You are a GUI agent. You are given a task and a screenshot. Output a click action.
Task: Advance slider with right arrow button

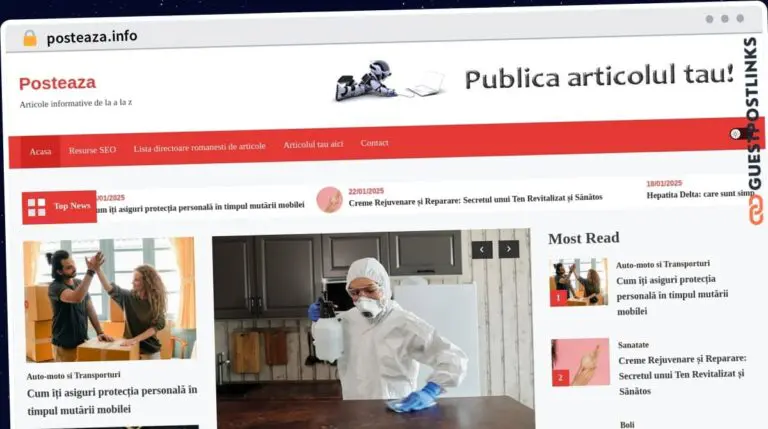point(509,249)
